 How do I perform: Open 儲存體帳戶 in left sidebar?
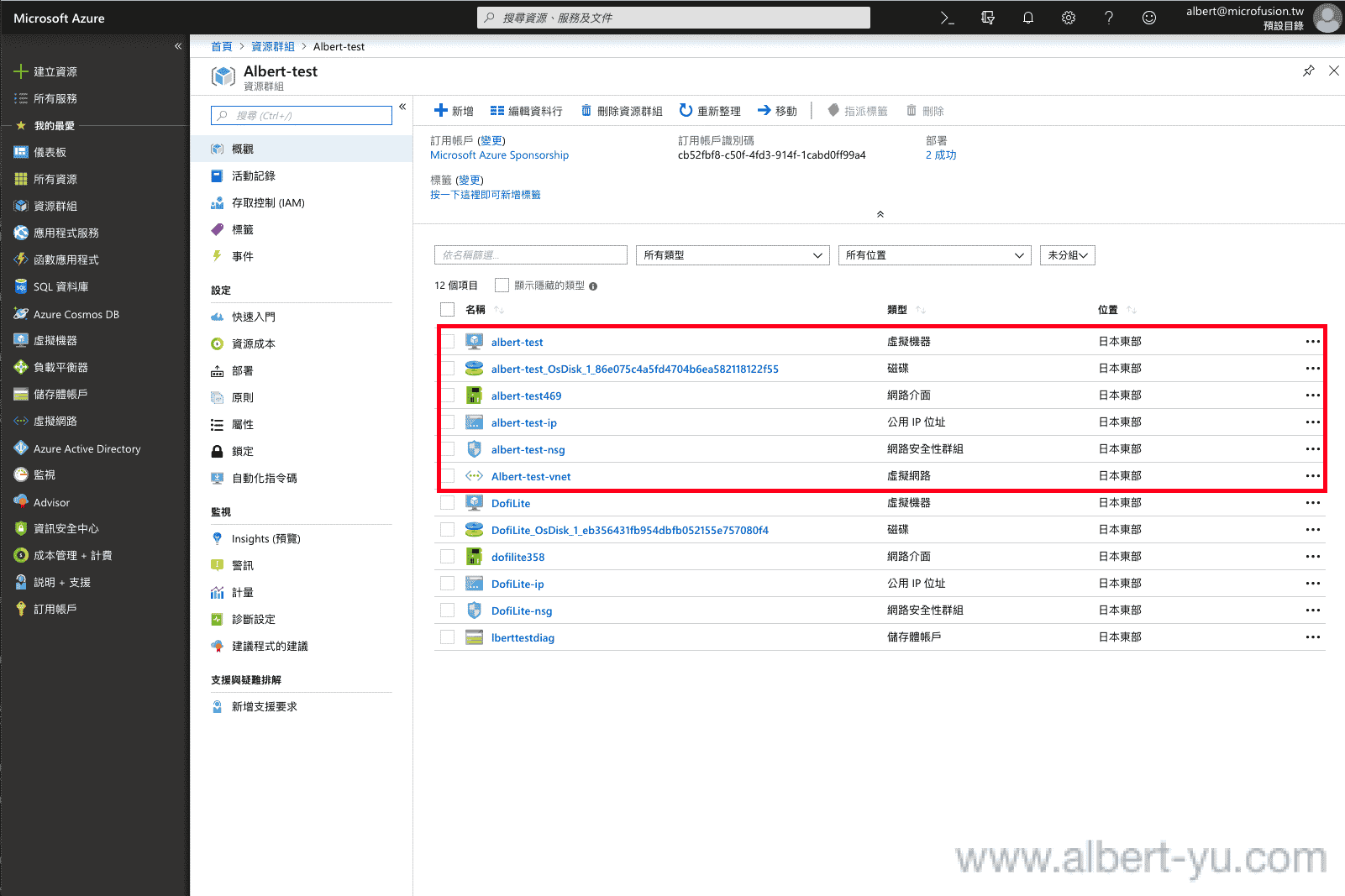[51, 394]
